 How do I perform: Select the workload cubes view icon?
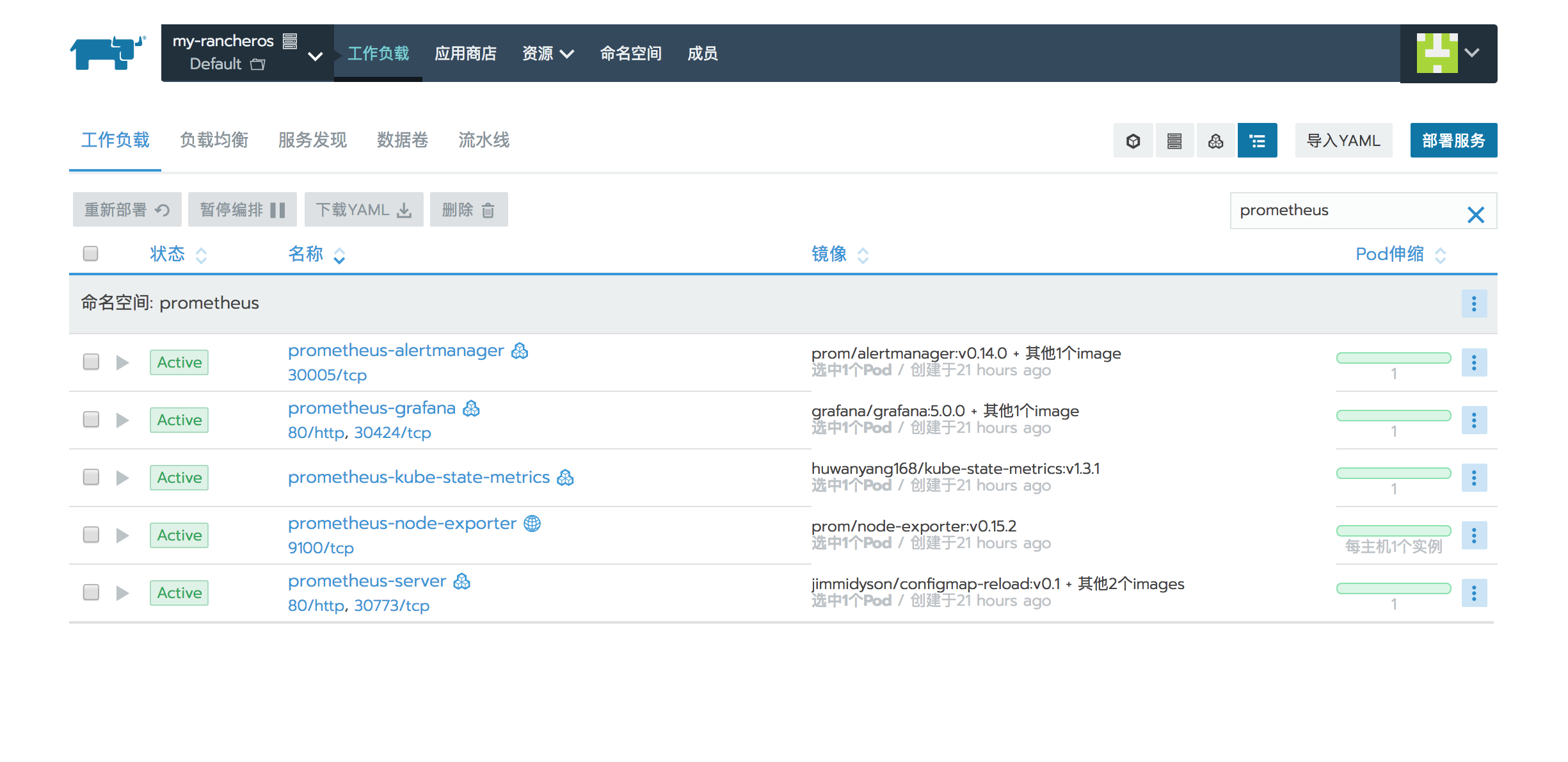coord(1215,141)
